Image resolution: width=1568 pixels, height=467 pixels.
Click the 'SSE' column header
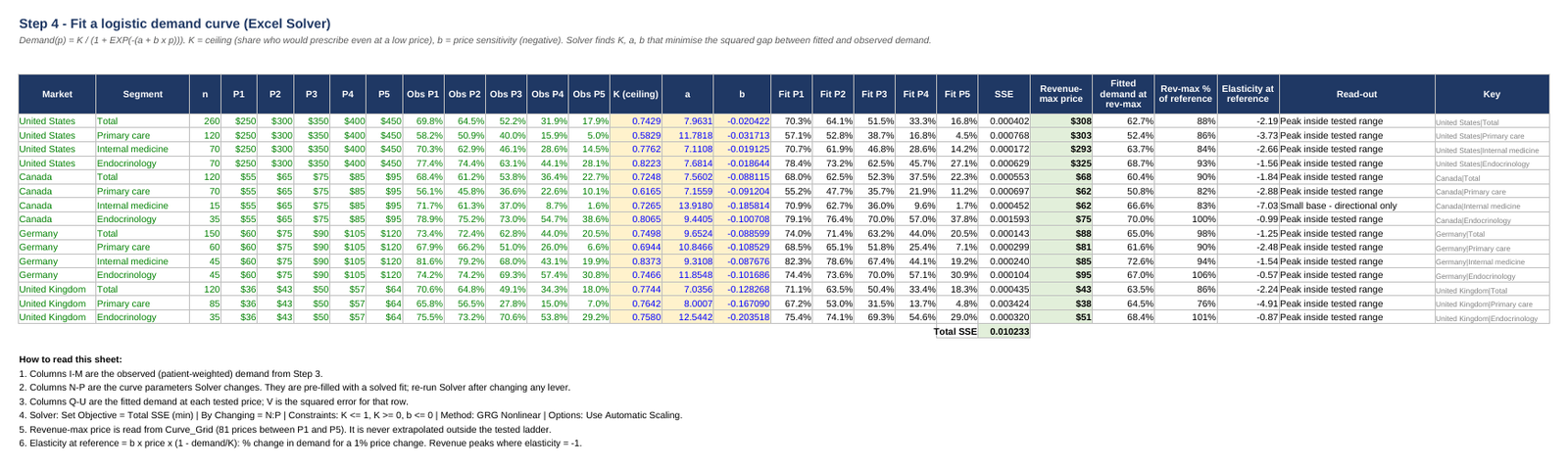[1004, 94]
